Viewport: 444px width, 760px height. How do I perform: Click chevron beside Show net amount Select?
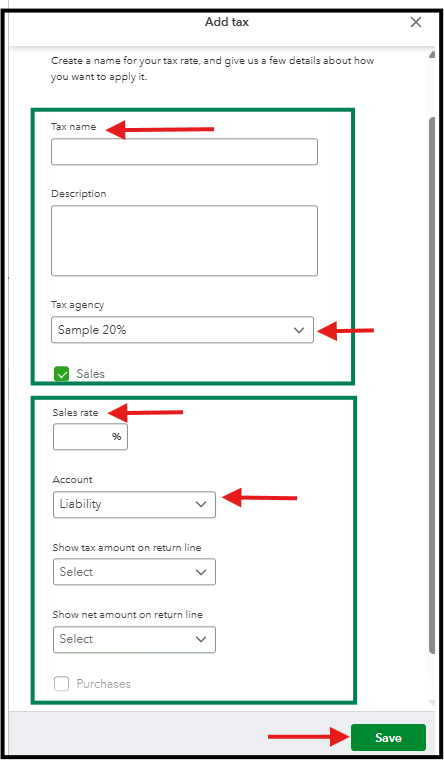(x=201, y=640)
